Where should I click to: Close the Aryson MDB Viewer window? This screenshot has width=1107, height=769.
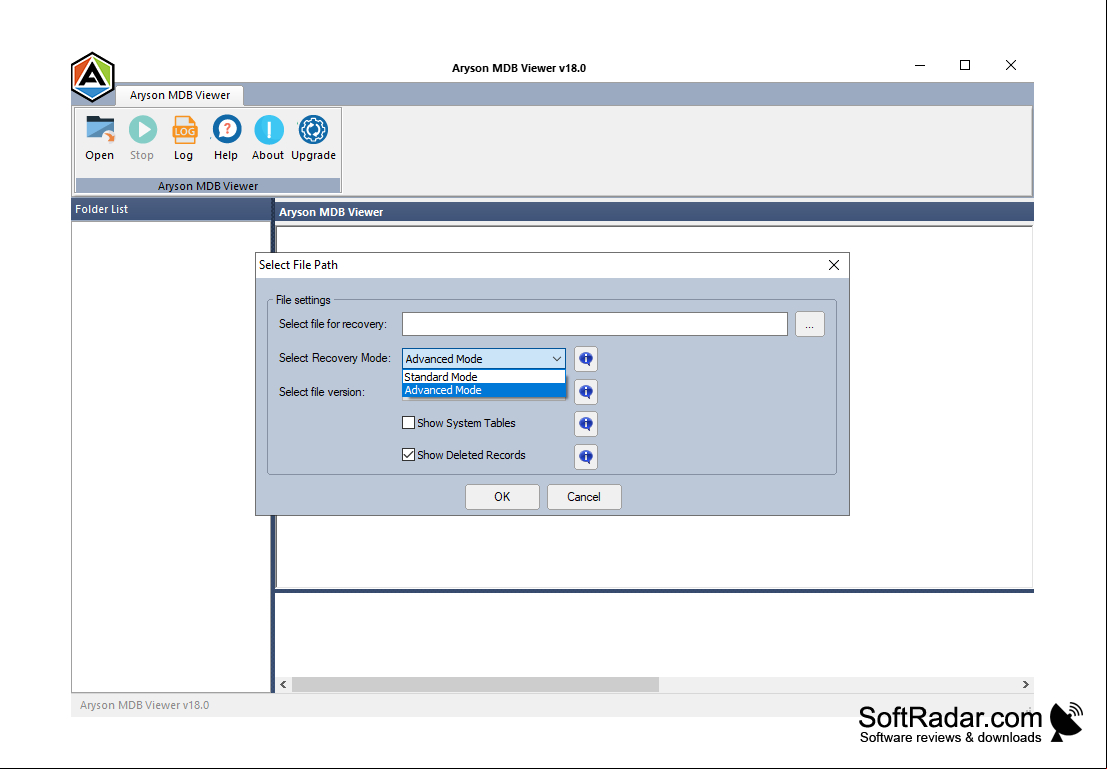1011,65
